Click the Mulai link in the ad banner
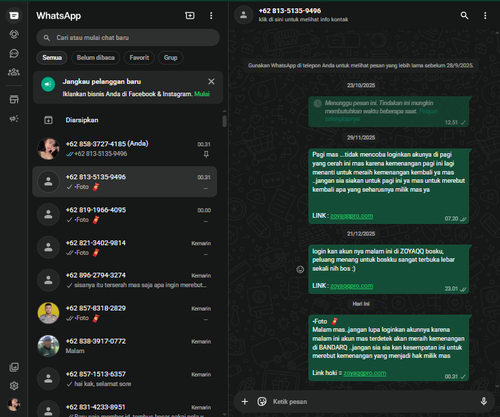Image resolution: width=500 pixels, height=417 pixels. click(x=202, y=94)
